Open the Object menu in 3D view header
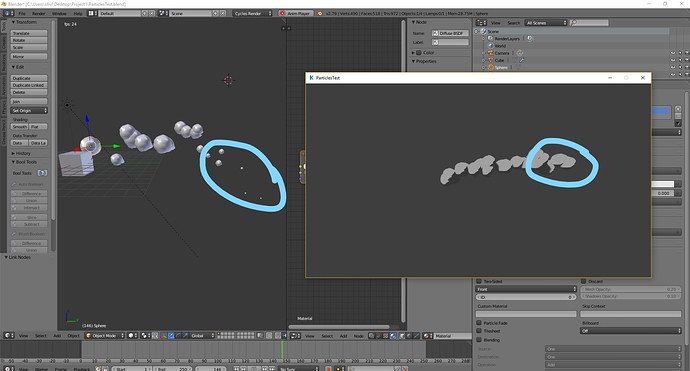This screenshot has width=690, height=371. tap(73, 336)
